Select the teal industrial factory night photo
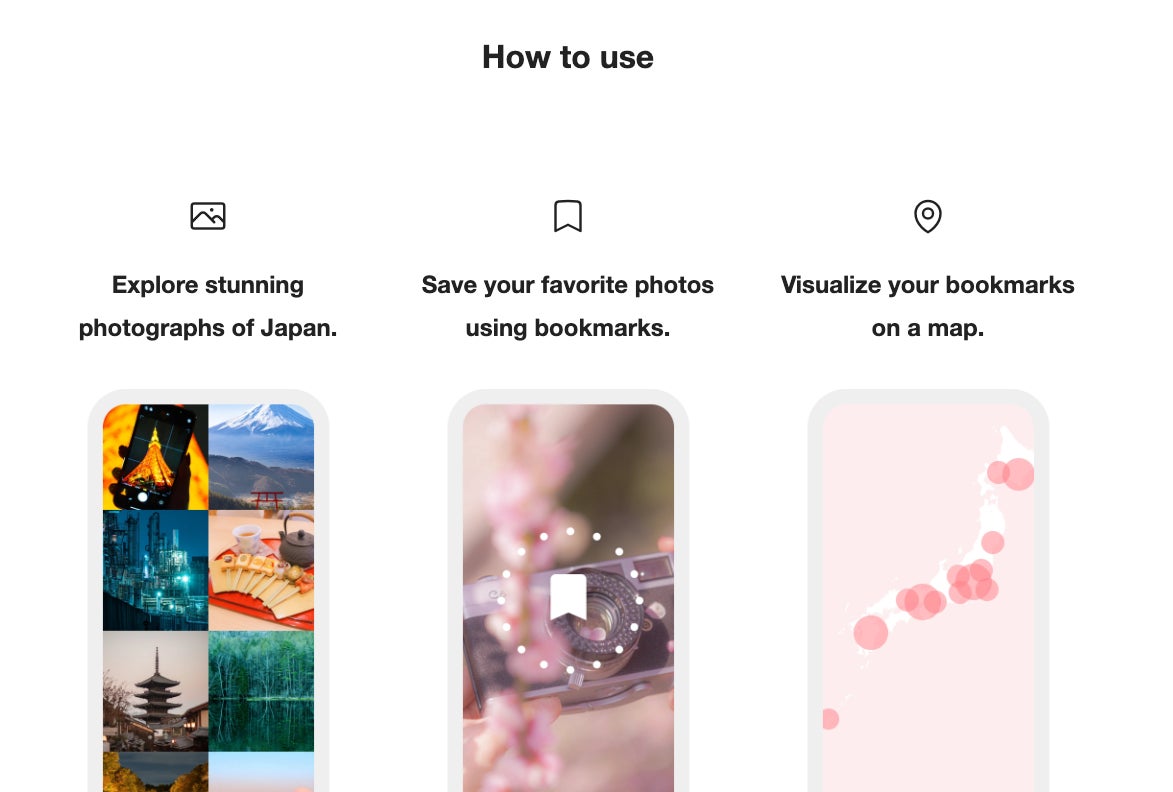The width and height of the screenshot is (1173, 792). pyautogui.click(x=155, y=570)
